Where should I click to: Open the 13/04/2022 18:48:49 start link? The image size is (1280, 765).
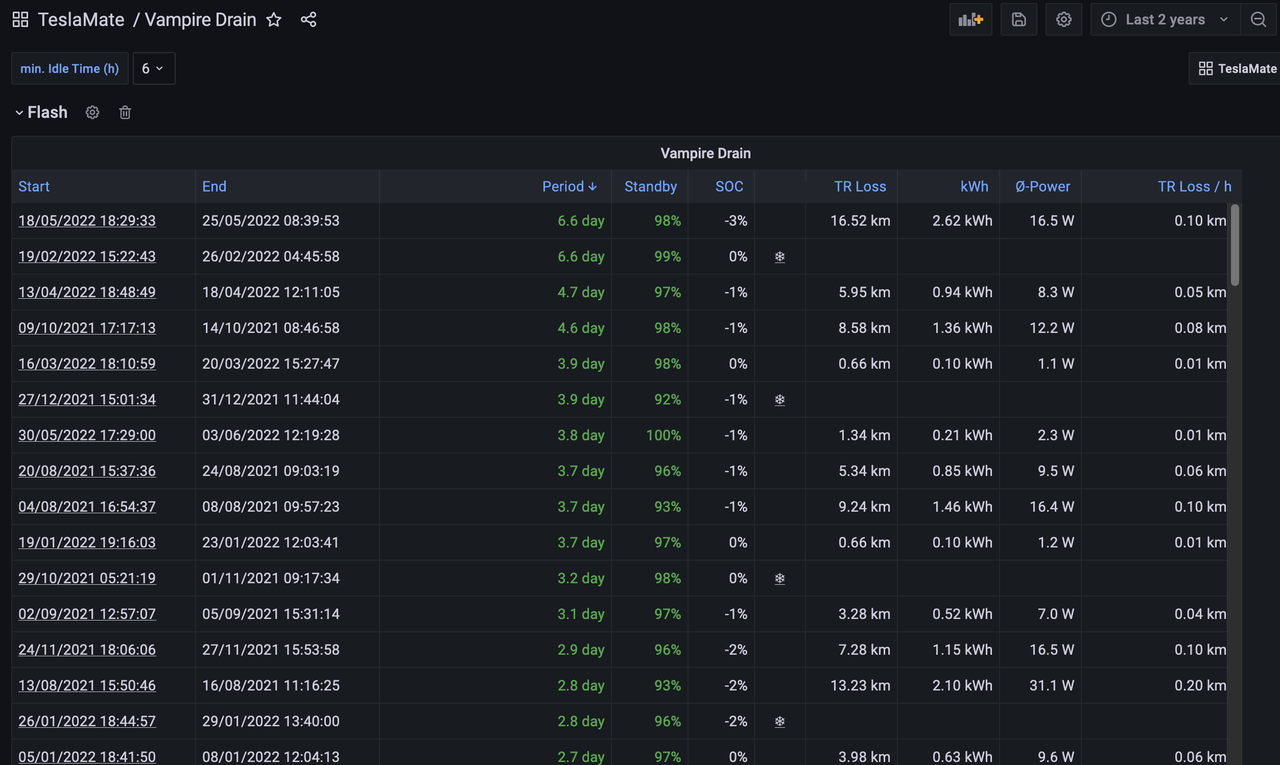(x=87, y=293)
